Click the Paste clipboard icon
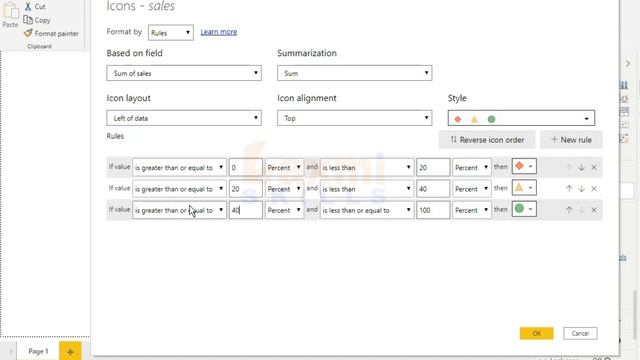640x360 pixels. 10,11
